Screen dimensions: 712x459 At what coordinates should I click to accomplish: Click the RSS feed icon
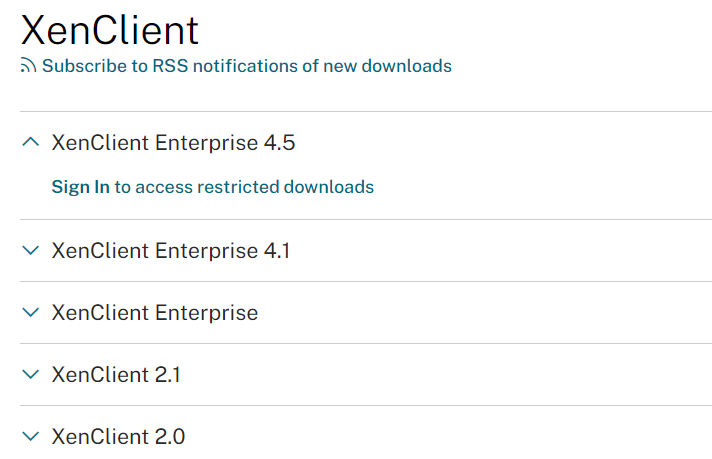tap(28, 66)
